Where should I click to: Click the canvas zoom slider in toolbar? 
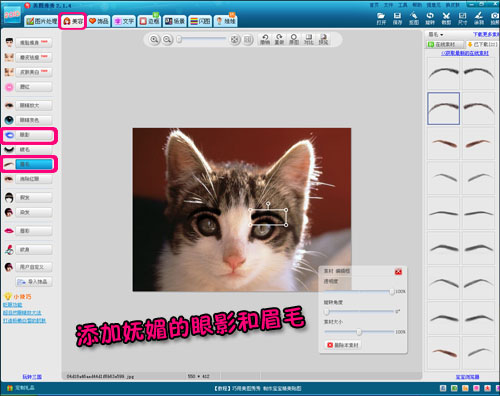202,40
